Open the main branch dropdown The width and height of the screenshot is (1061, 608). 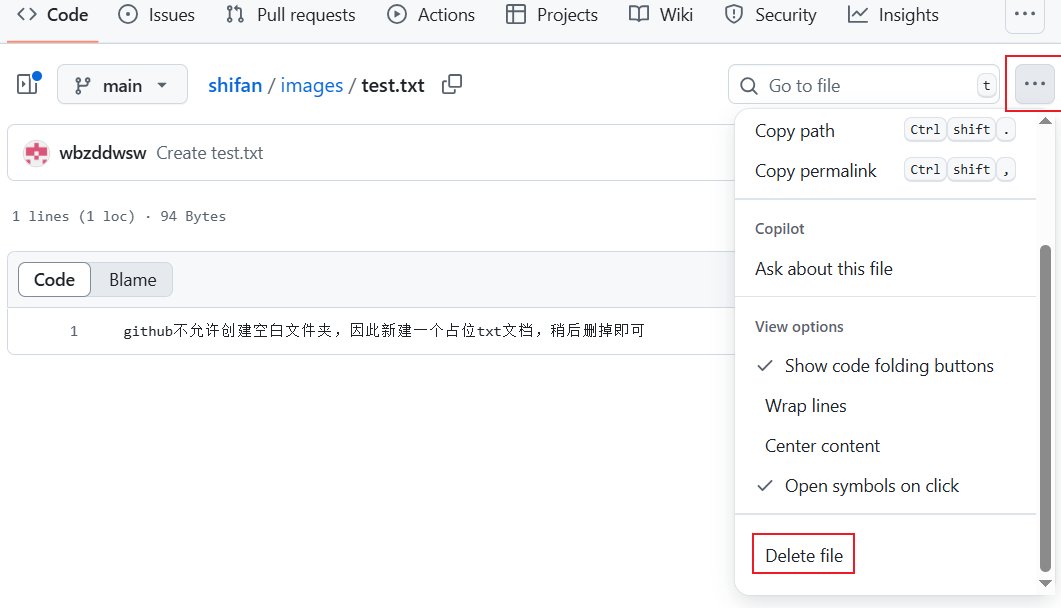(122, 85)
